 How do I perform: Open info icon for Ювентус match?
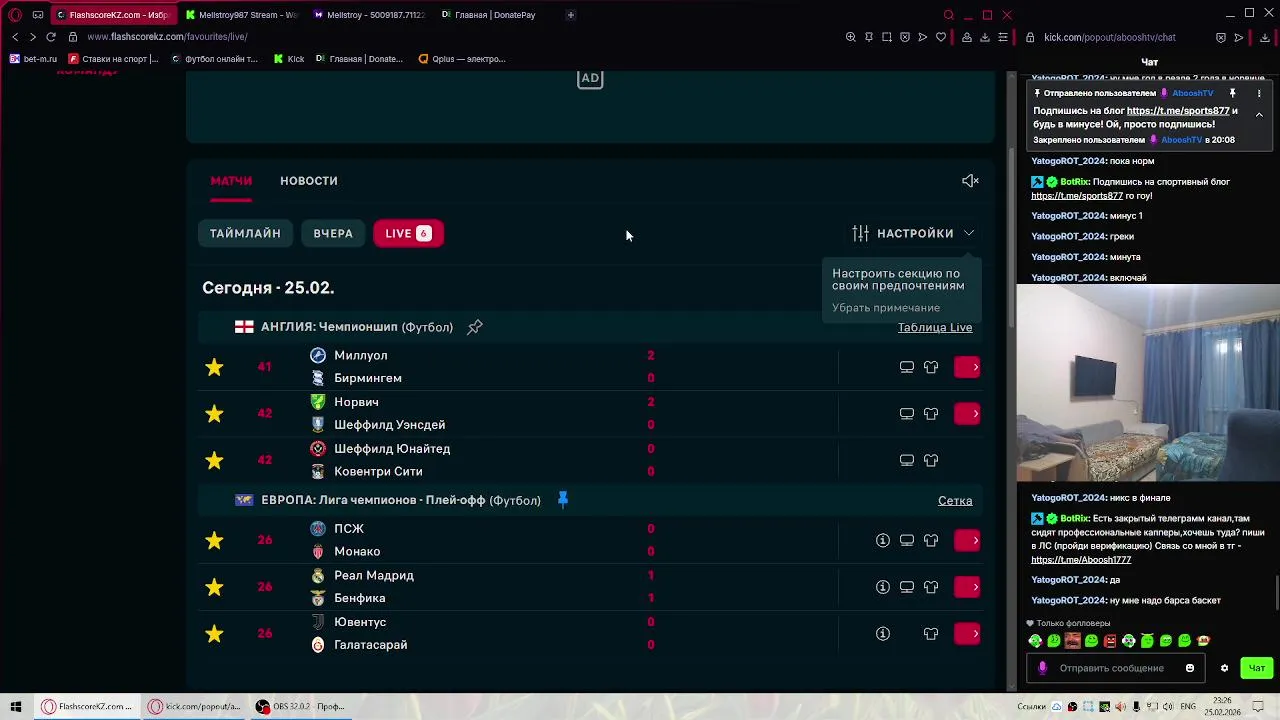point(883,633)
